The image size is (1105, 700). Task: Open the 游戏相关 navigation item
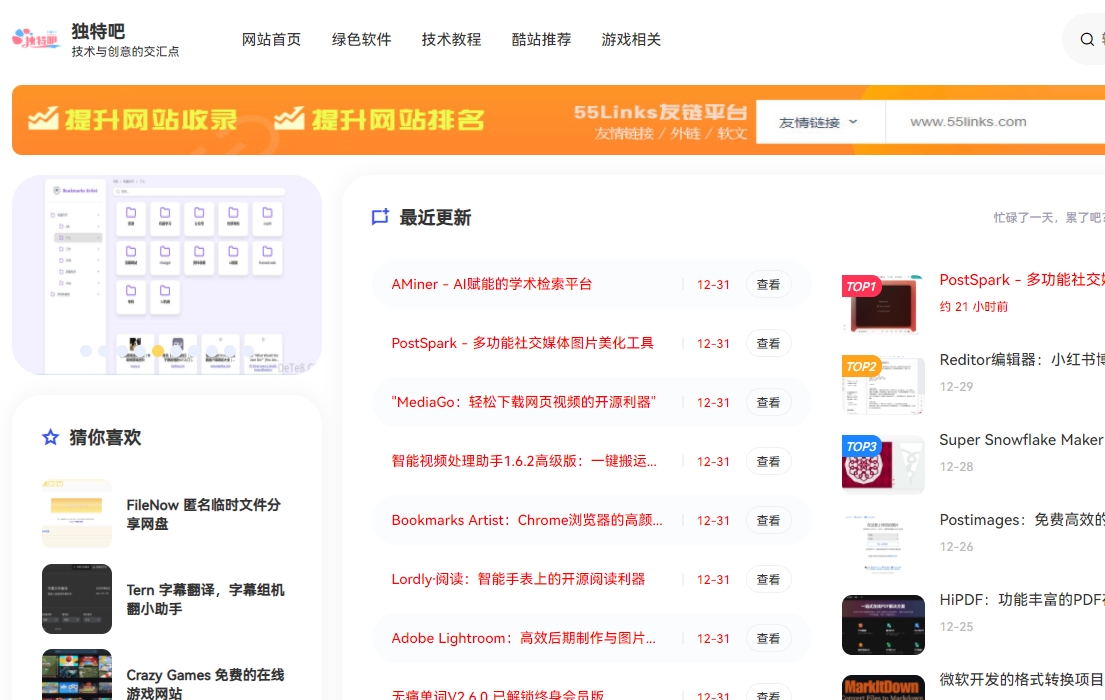(x=631, y=40)
